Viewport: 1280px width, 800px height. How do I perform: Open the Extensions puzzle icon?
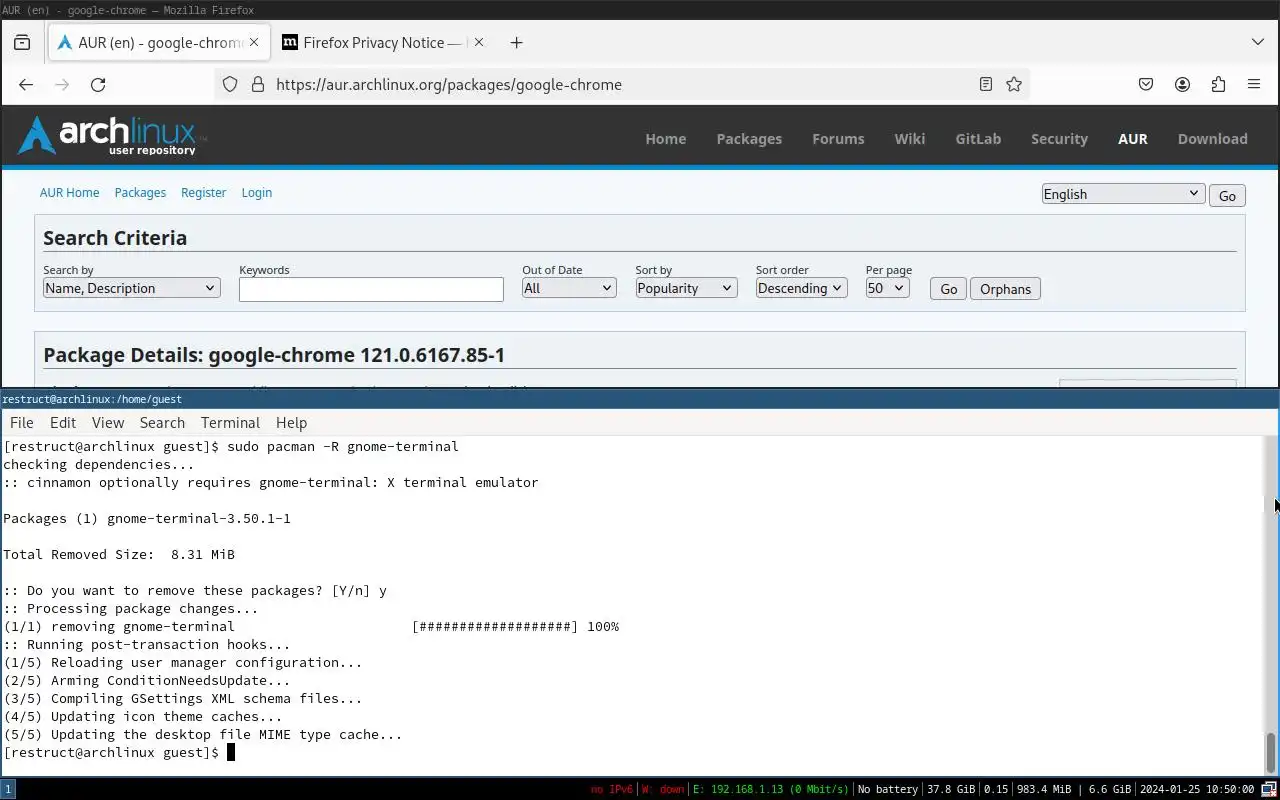point(1218,84)
